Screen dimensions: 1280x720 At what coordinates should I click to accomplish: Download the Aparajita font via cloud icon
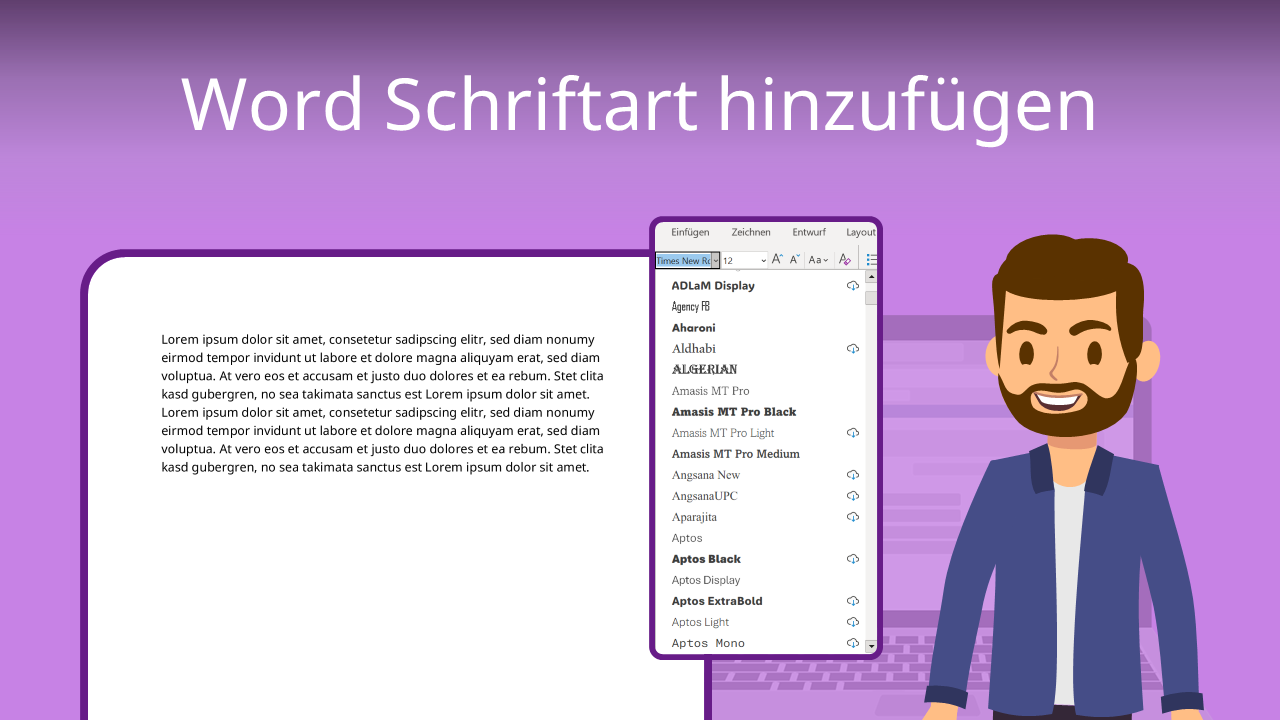tap(853, 517)
